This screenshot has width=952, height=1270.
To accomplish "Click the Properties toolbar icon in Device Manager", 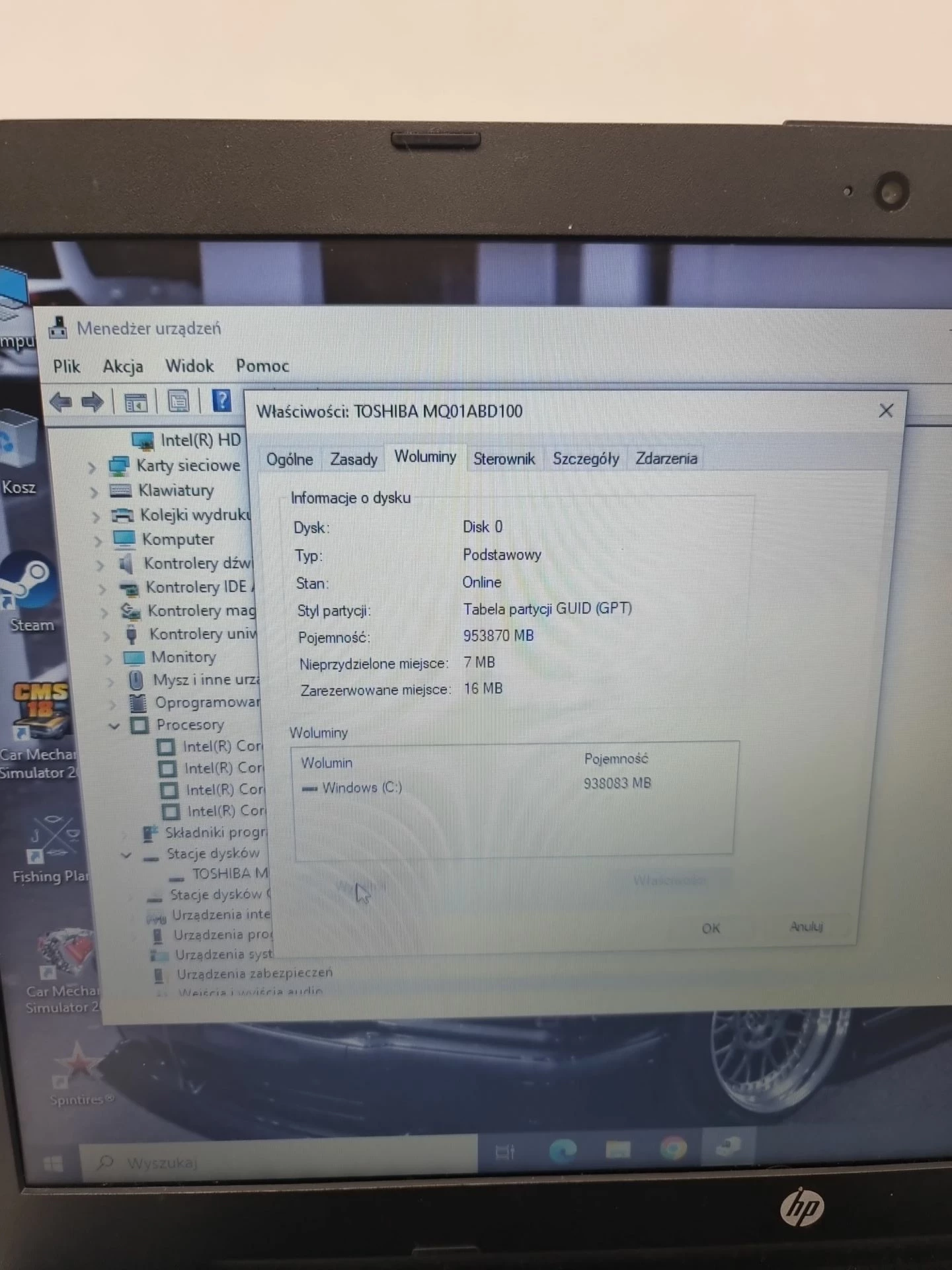I will tap(178, 401).
